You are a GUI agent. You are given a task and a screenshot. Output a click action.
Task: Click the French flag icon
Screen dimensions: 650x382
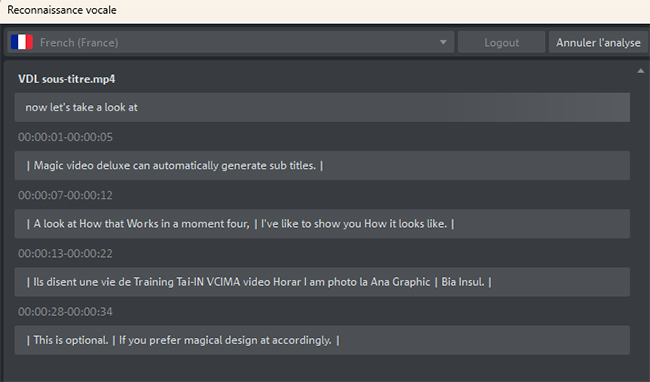[22, 42]
